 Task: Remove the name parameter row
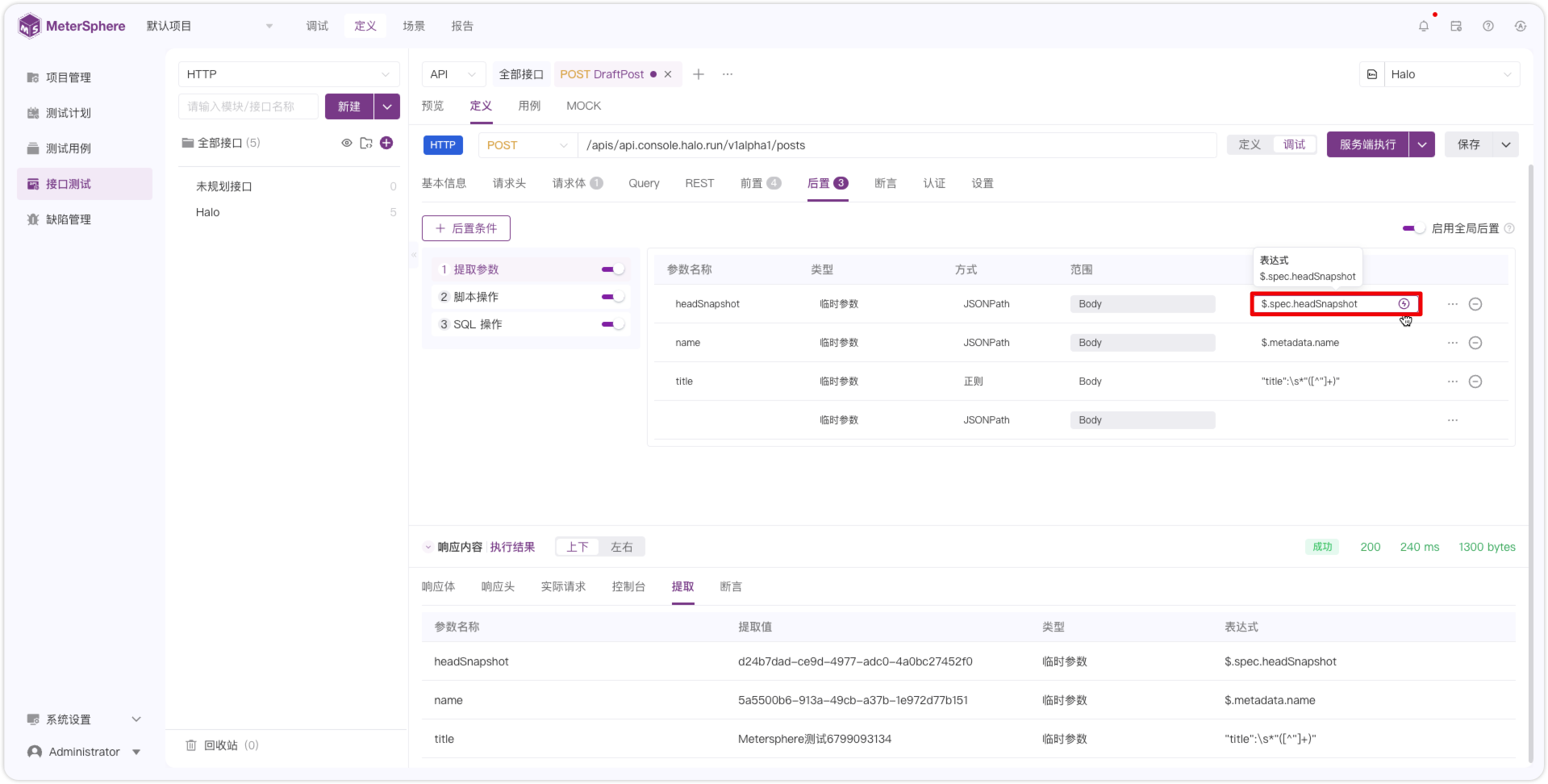click(1475, 343)
